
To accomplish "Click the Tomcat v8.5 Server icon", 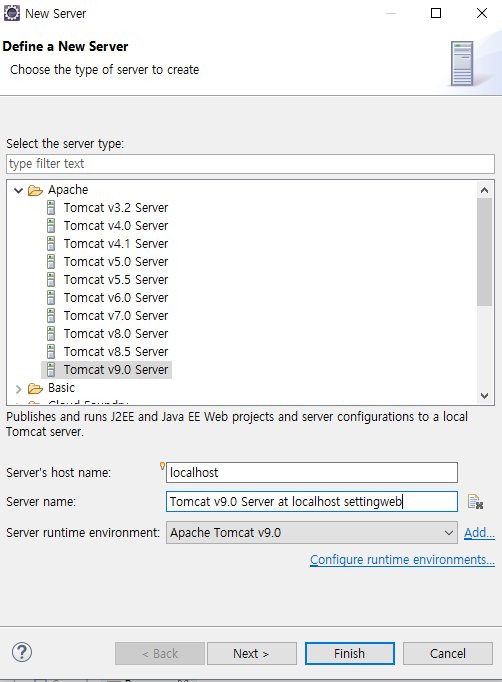I will (x=51, y=351).
